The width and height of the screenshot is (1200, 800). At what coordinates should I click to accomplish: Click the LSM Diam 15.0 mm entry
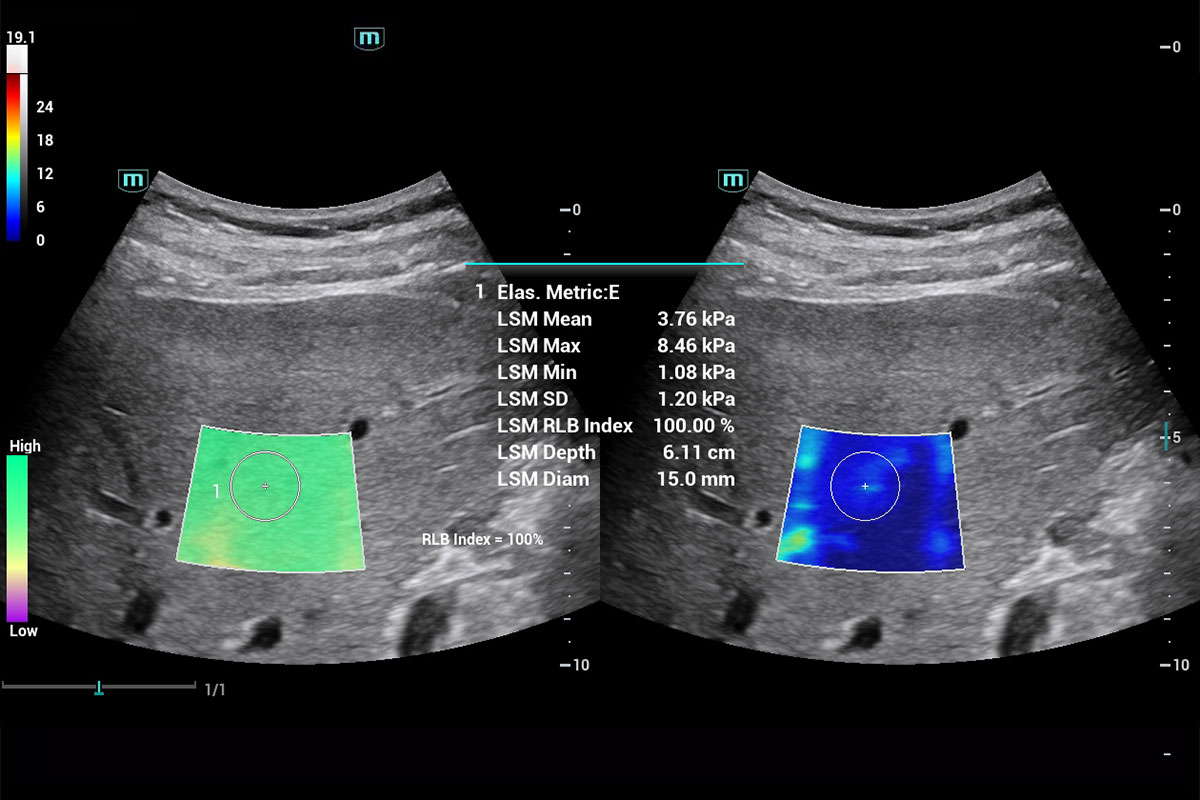615,479
